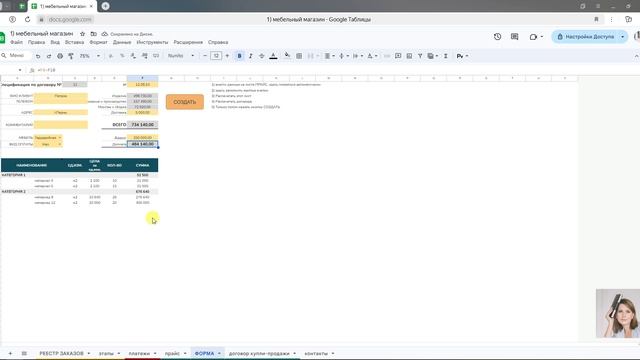
Task: Open more number formats (123)
Action: (156, 56)
